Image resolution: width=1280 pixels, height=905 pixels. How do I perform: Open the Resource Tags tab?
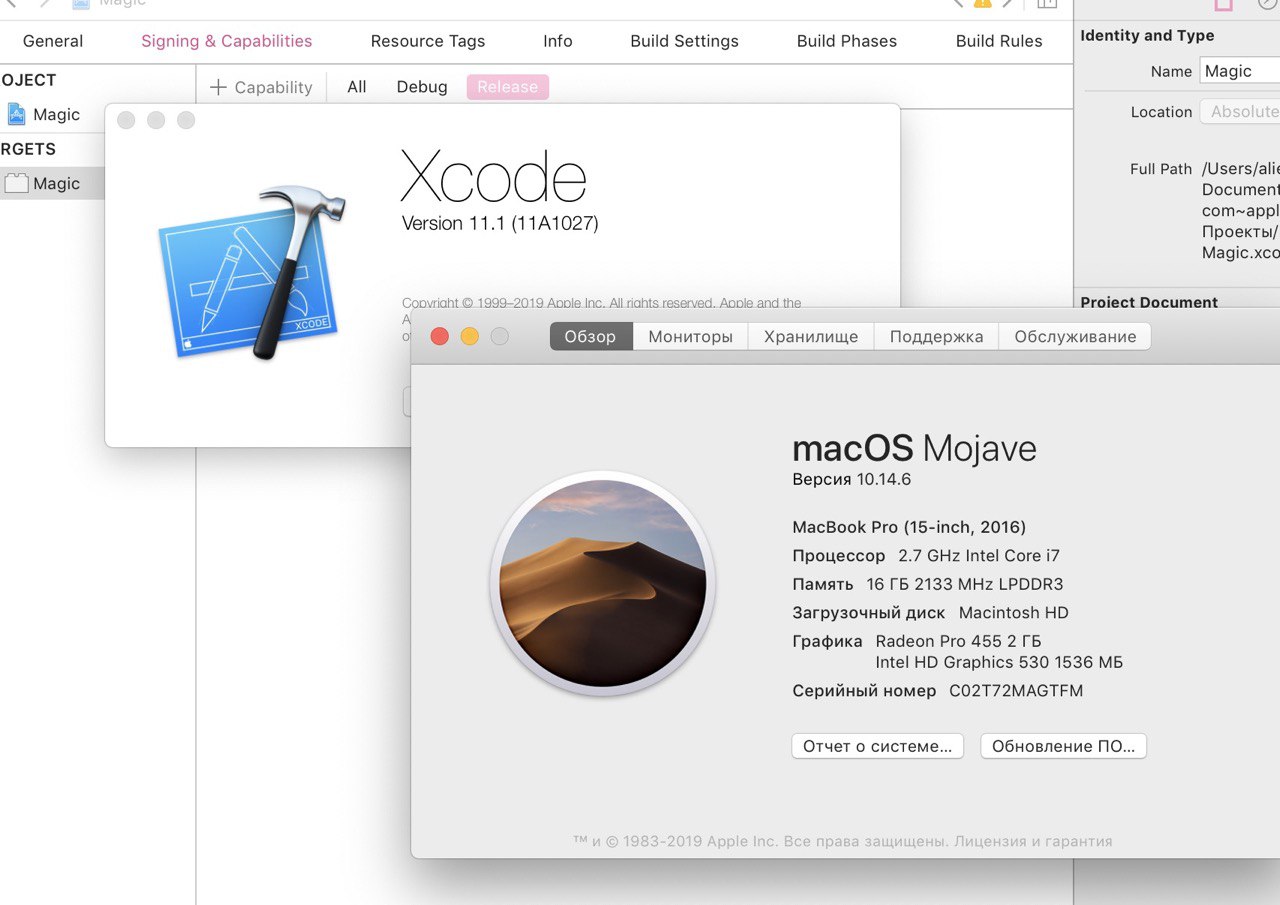[428, 41]
